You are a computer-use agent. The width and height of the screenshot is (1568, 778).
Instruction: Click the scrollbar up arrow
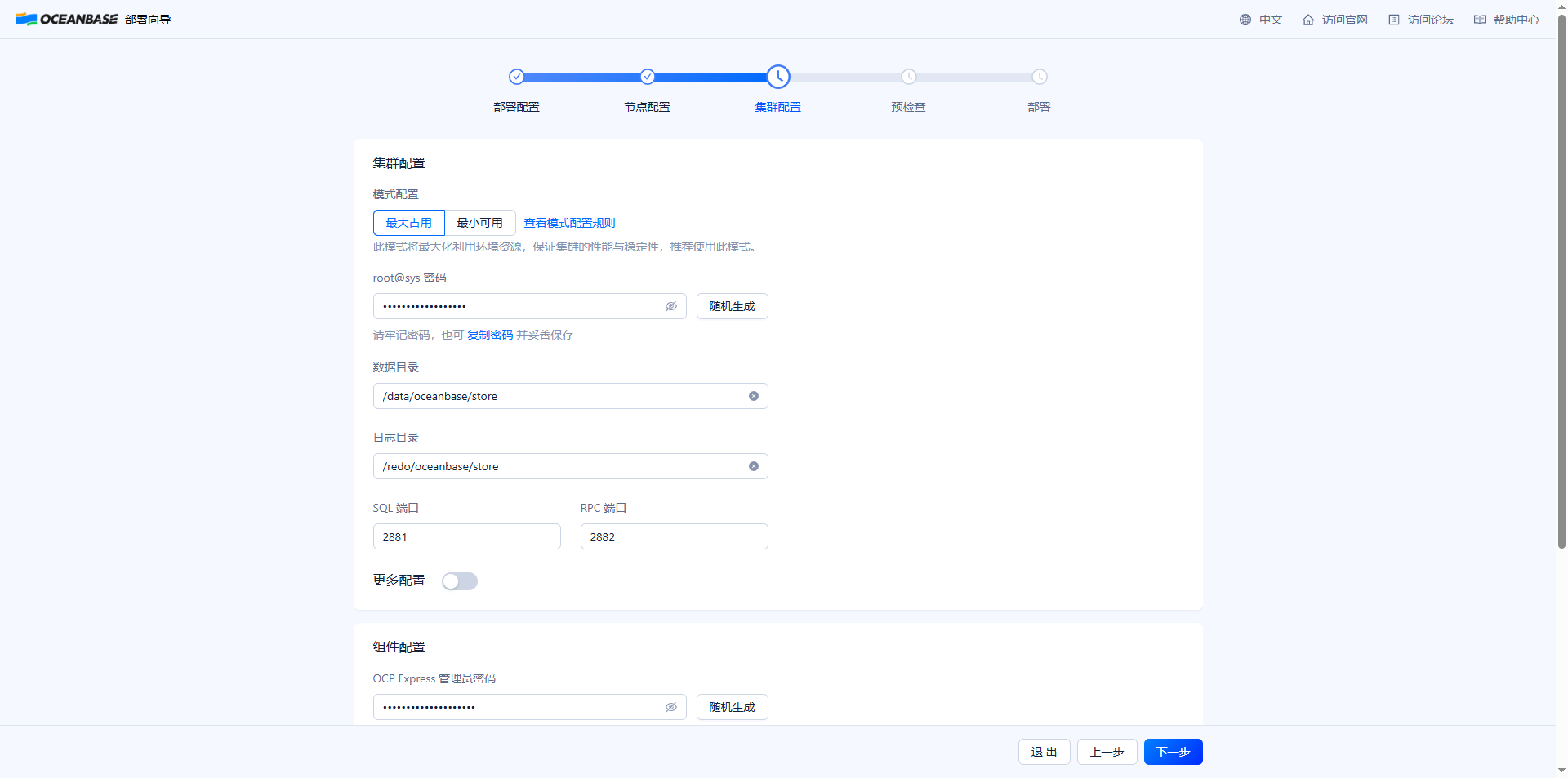(1561, 6)
